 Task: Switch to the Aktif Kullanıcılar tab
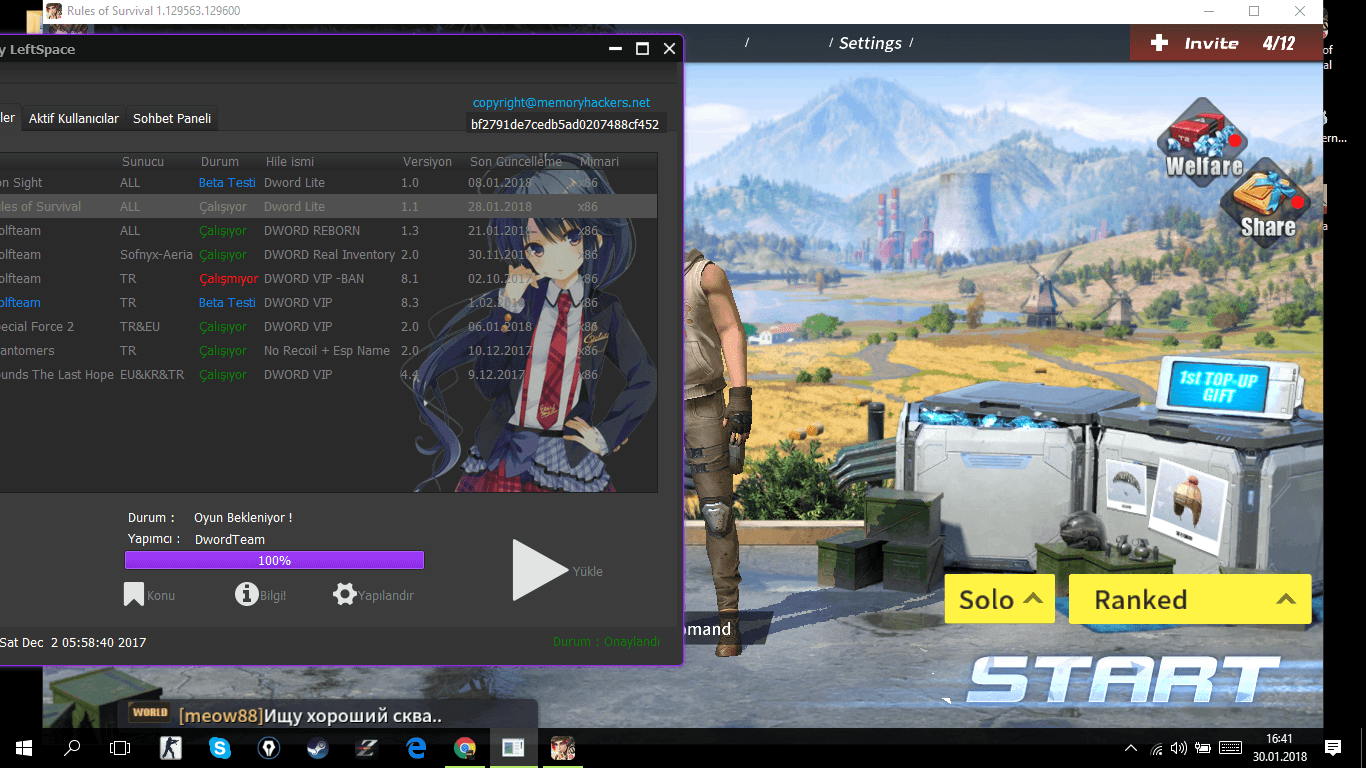coord(74,118)
